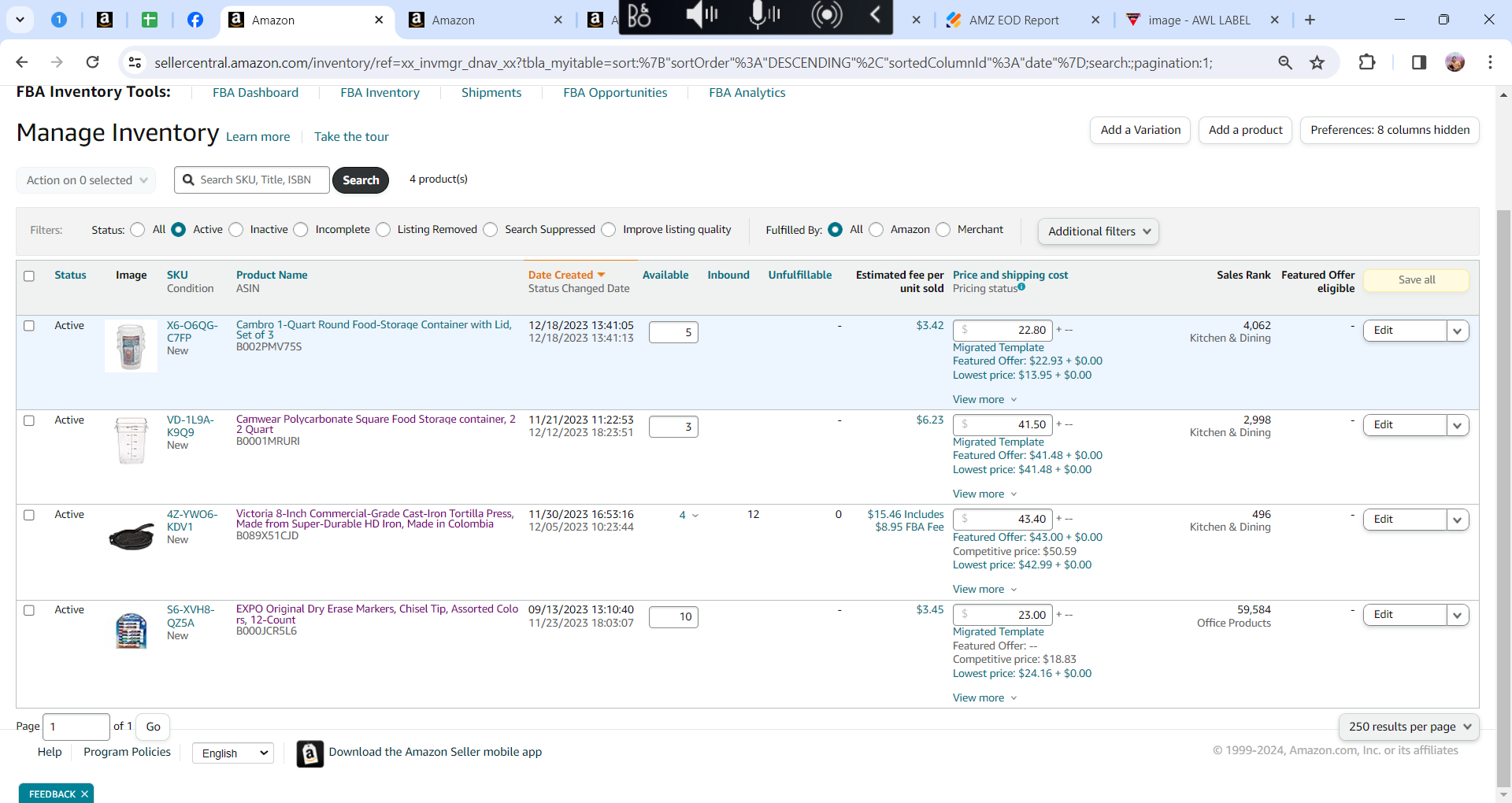Switch to the image - AWL LABEL tab
Screen dimensions: 1512x803
coord(1199,20)
